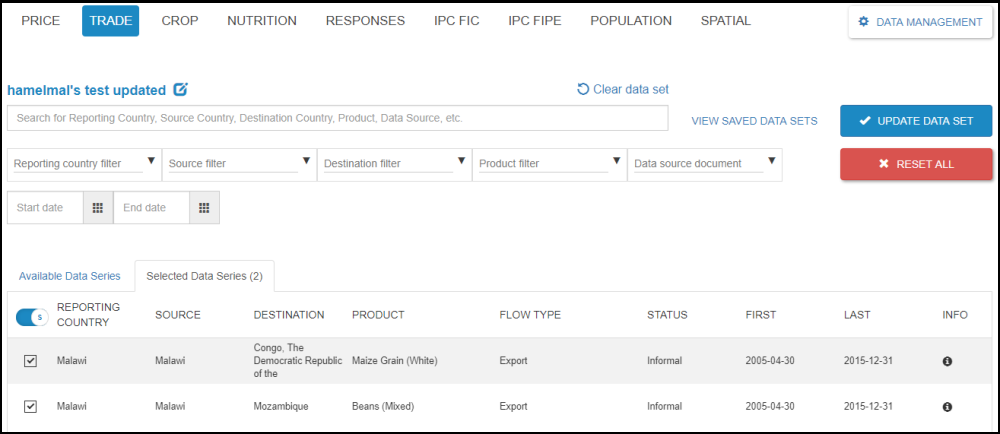This screenshot has width=1000, height=434.
Task: Click info icon for Maize Grain row
Action: tap(947, 361)
